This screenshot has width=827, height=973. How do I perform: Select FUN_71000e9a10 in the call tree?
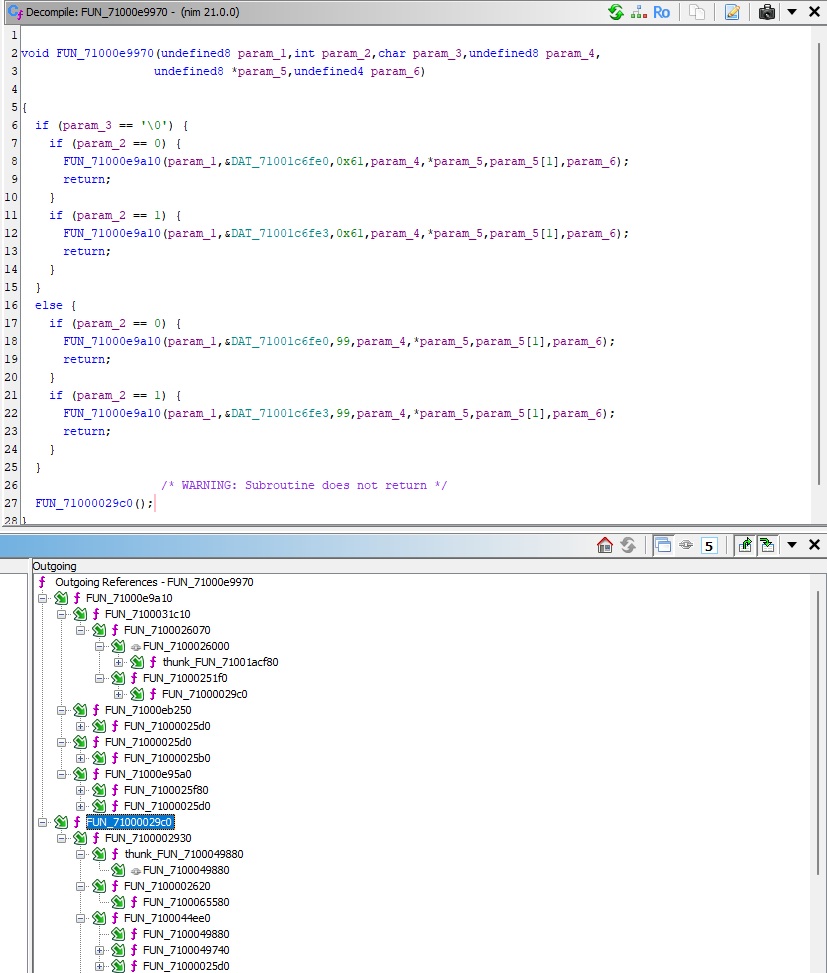click(x=129, y=598)
